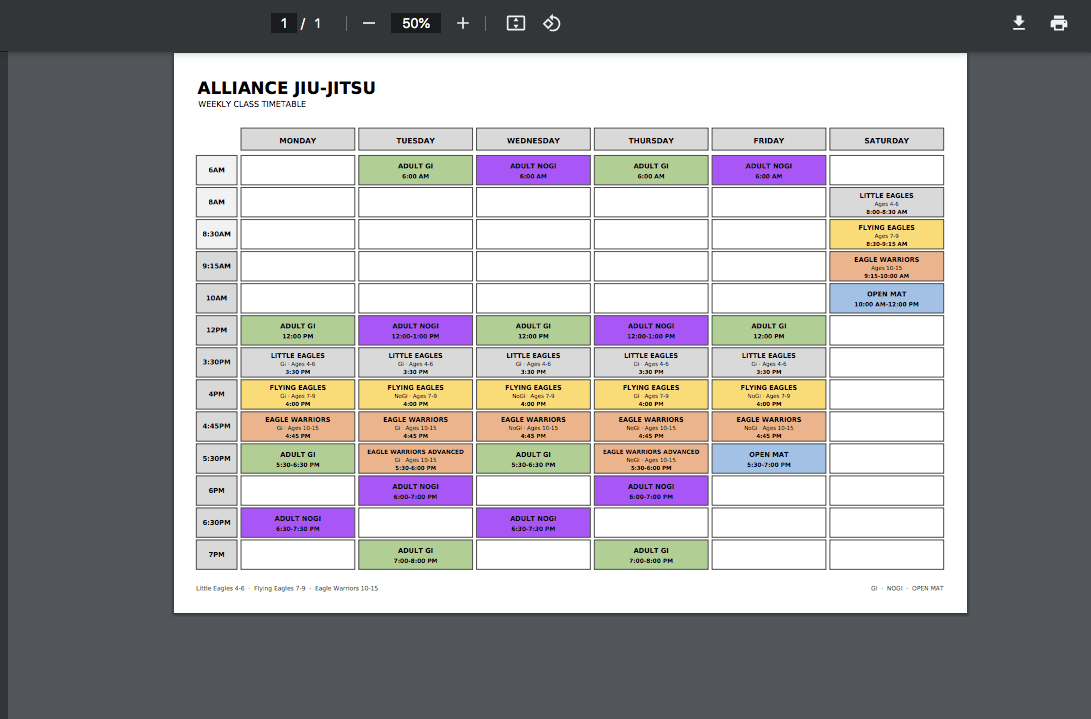Download the PDF file

point(1019,24)
